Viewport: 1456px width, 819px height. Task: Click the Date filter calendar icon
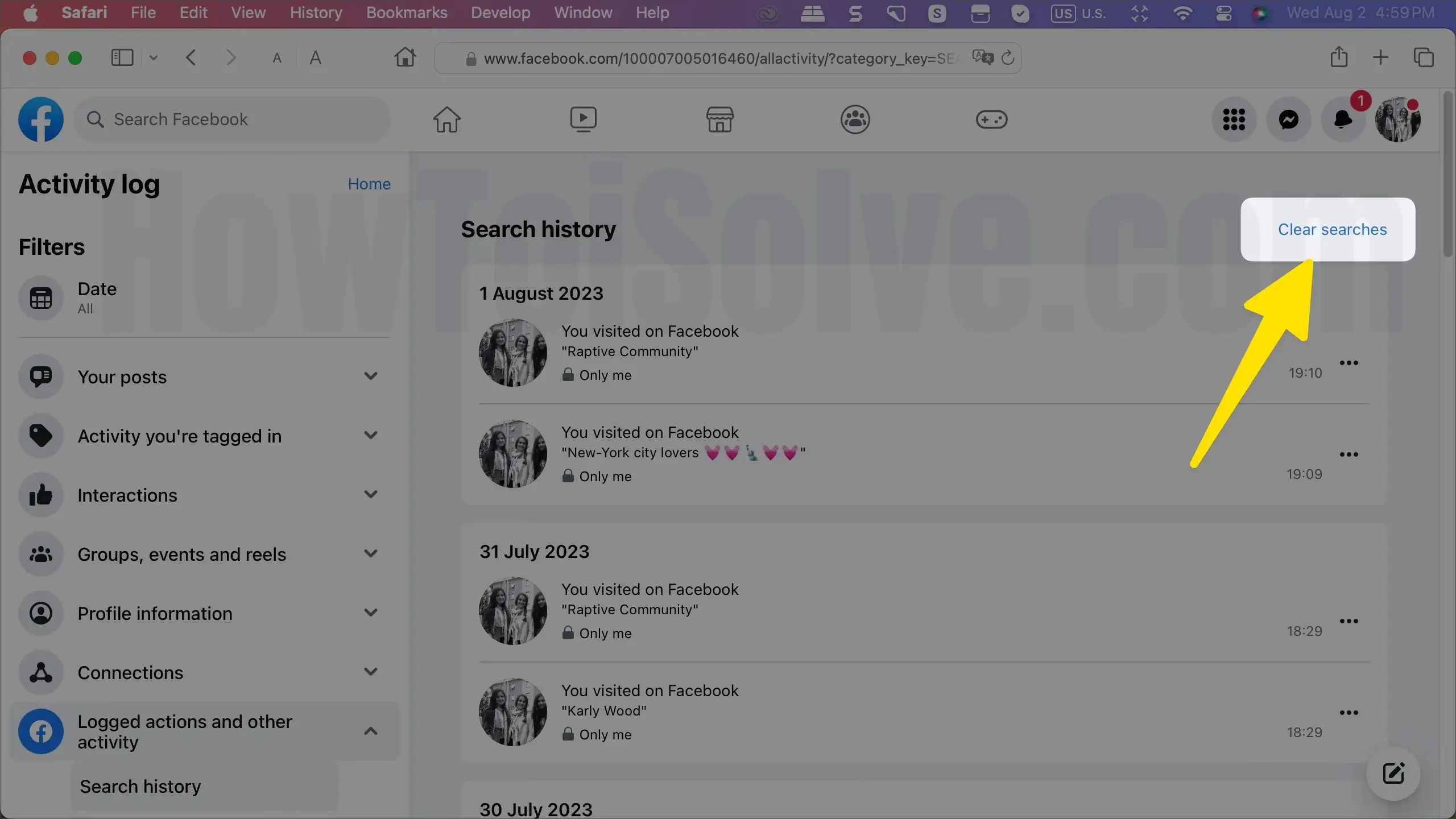click(x=41, y=298)
